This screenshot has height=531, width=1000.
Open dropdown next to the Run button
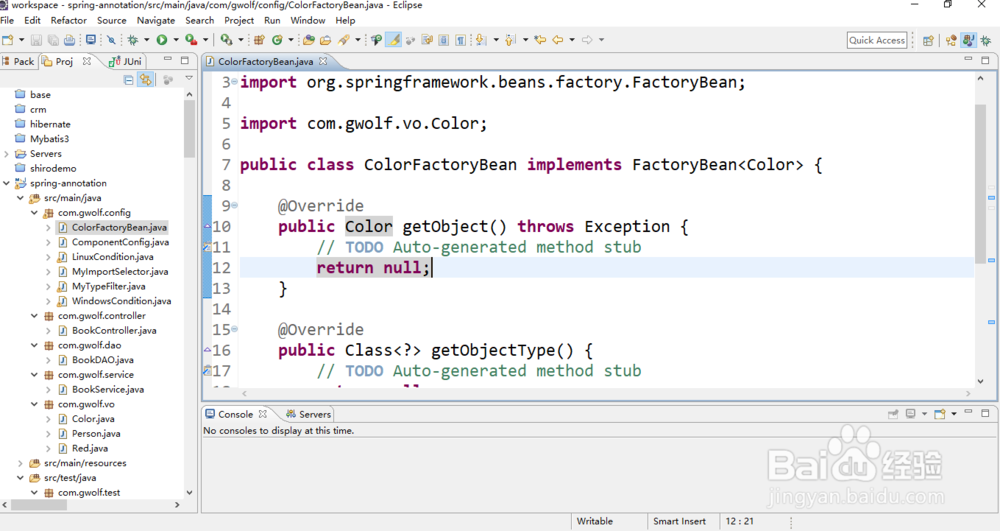[x=176, y=40]
